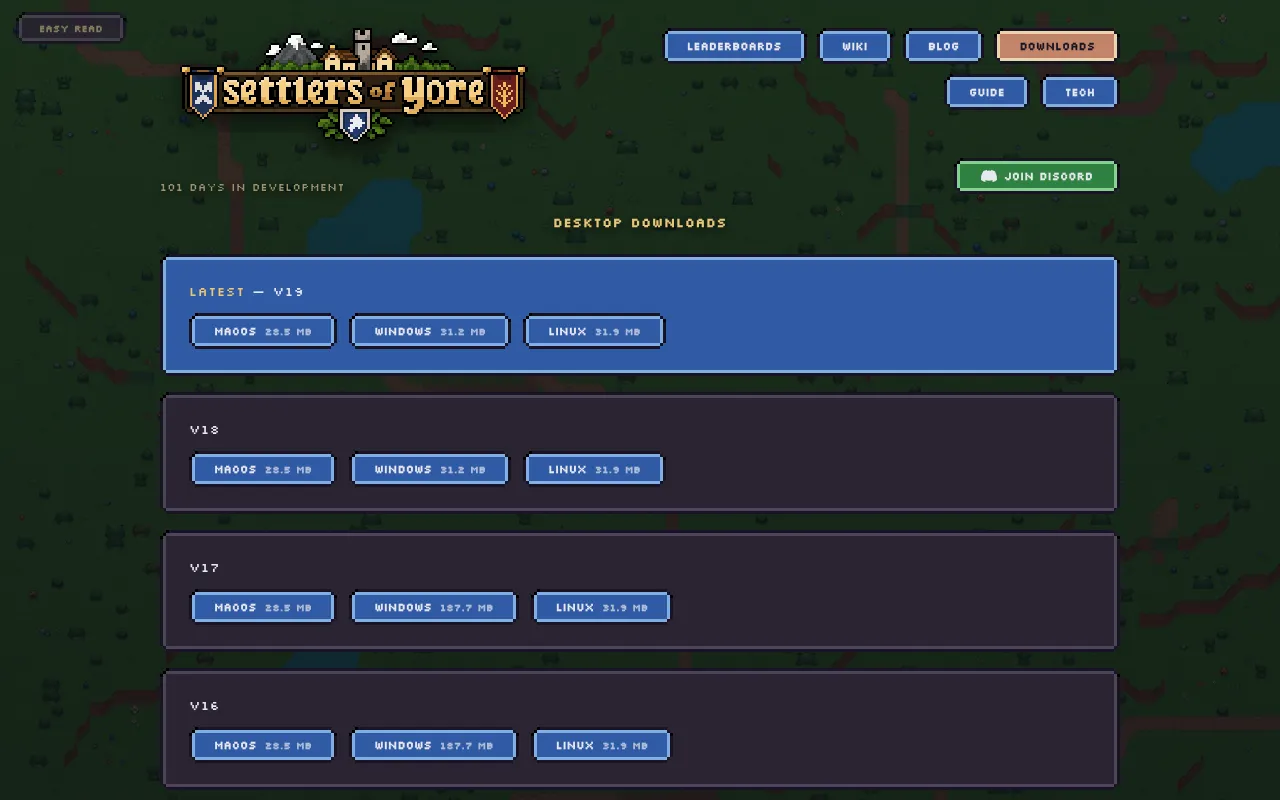Download V17 for Windows

point(434,607)
